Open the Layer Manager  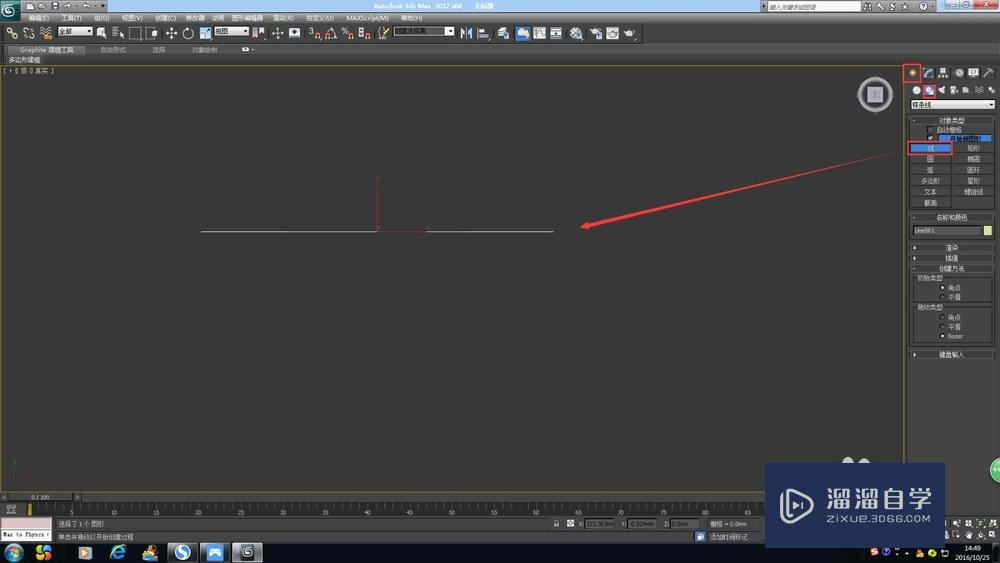pos(503,33)
